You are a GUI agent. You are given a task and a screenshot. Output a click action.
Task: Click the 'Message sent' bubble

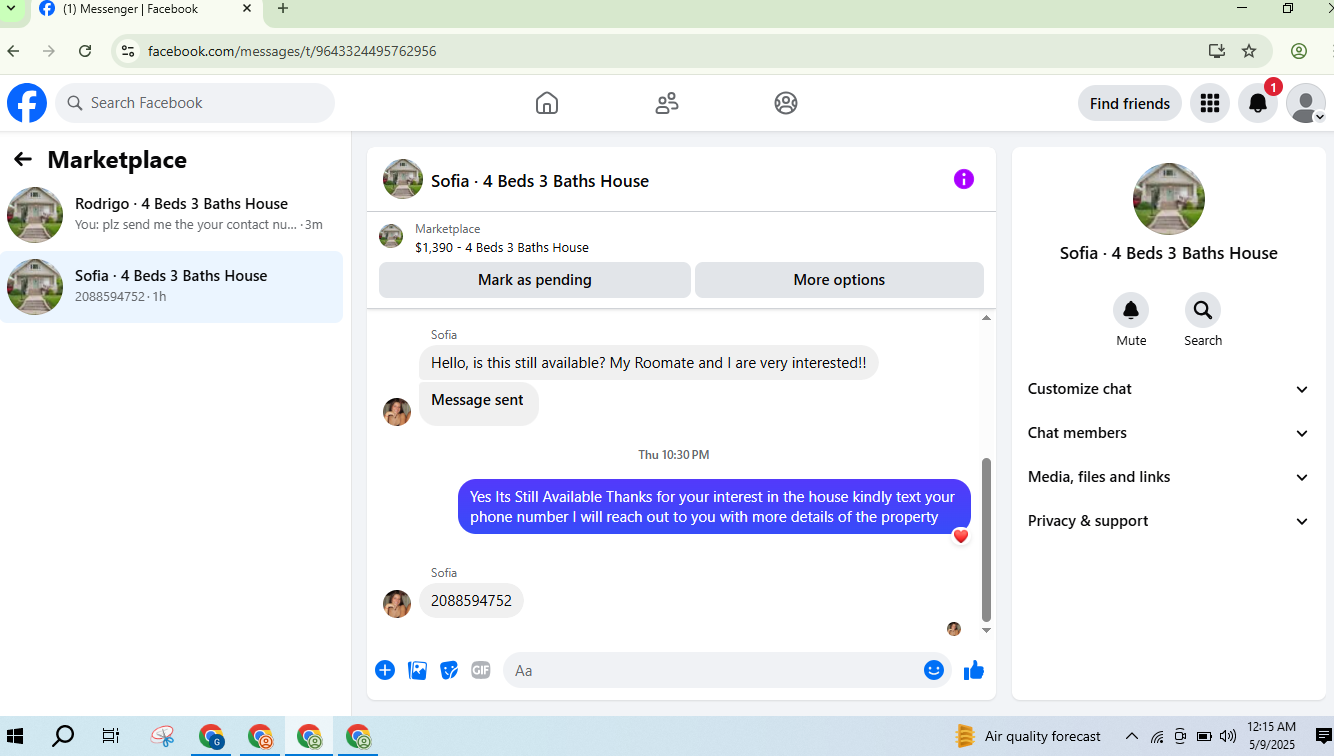tap(478, 403)
